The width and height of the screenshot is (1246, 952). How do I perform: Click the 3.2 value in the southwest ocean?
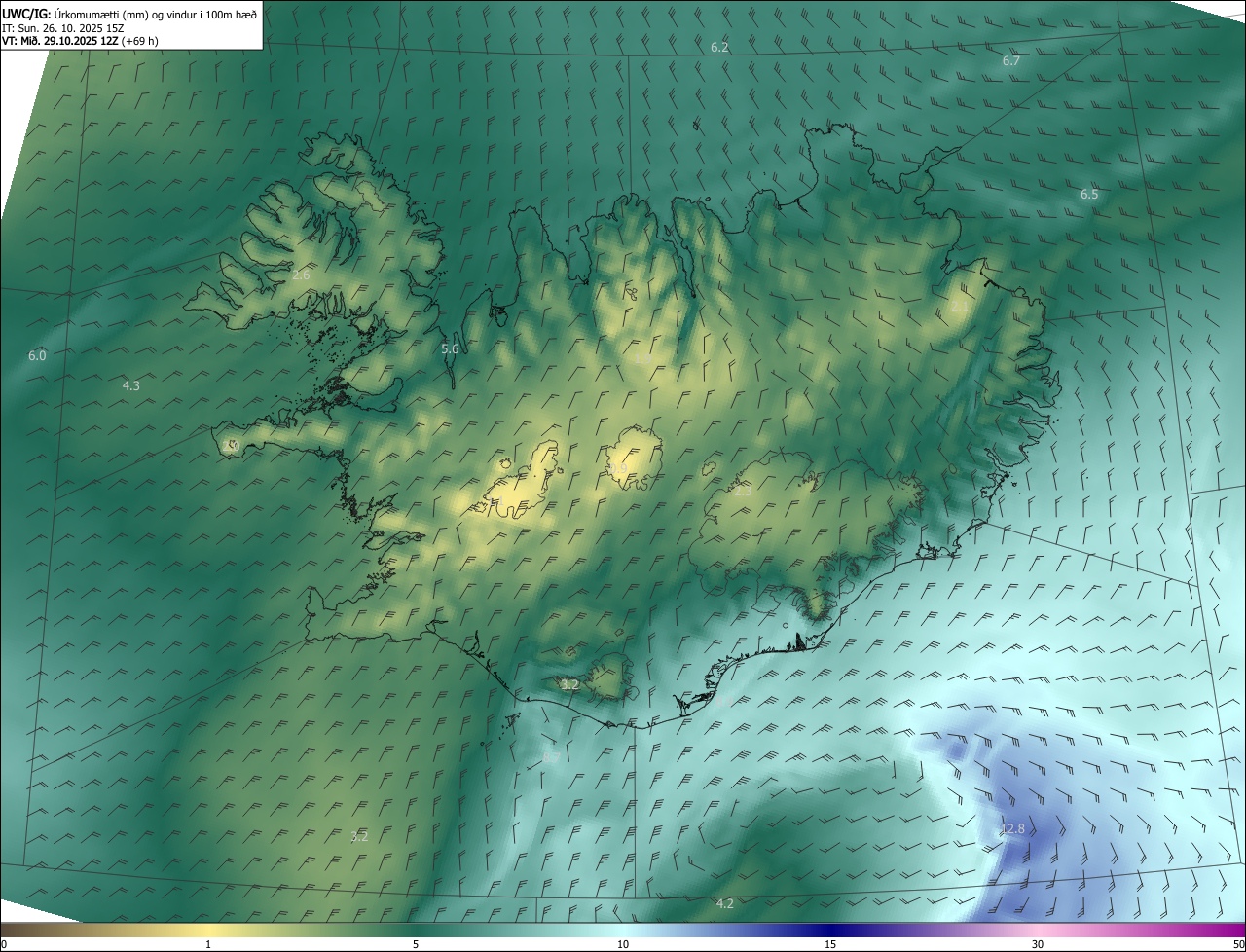(x=359, y=836)
